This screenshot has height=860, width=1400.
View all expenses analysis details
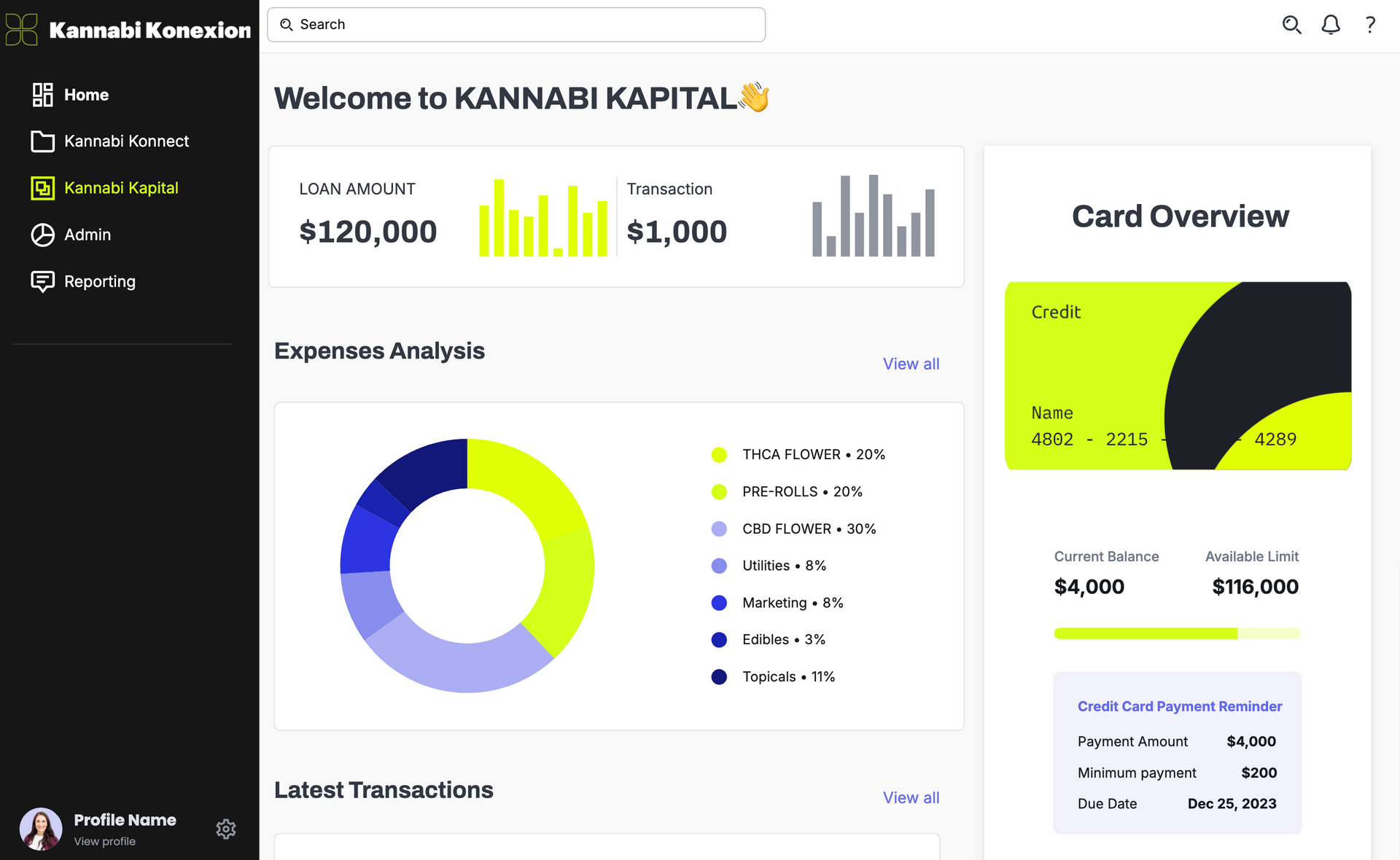pos(911,364)
